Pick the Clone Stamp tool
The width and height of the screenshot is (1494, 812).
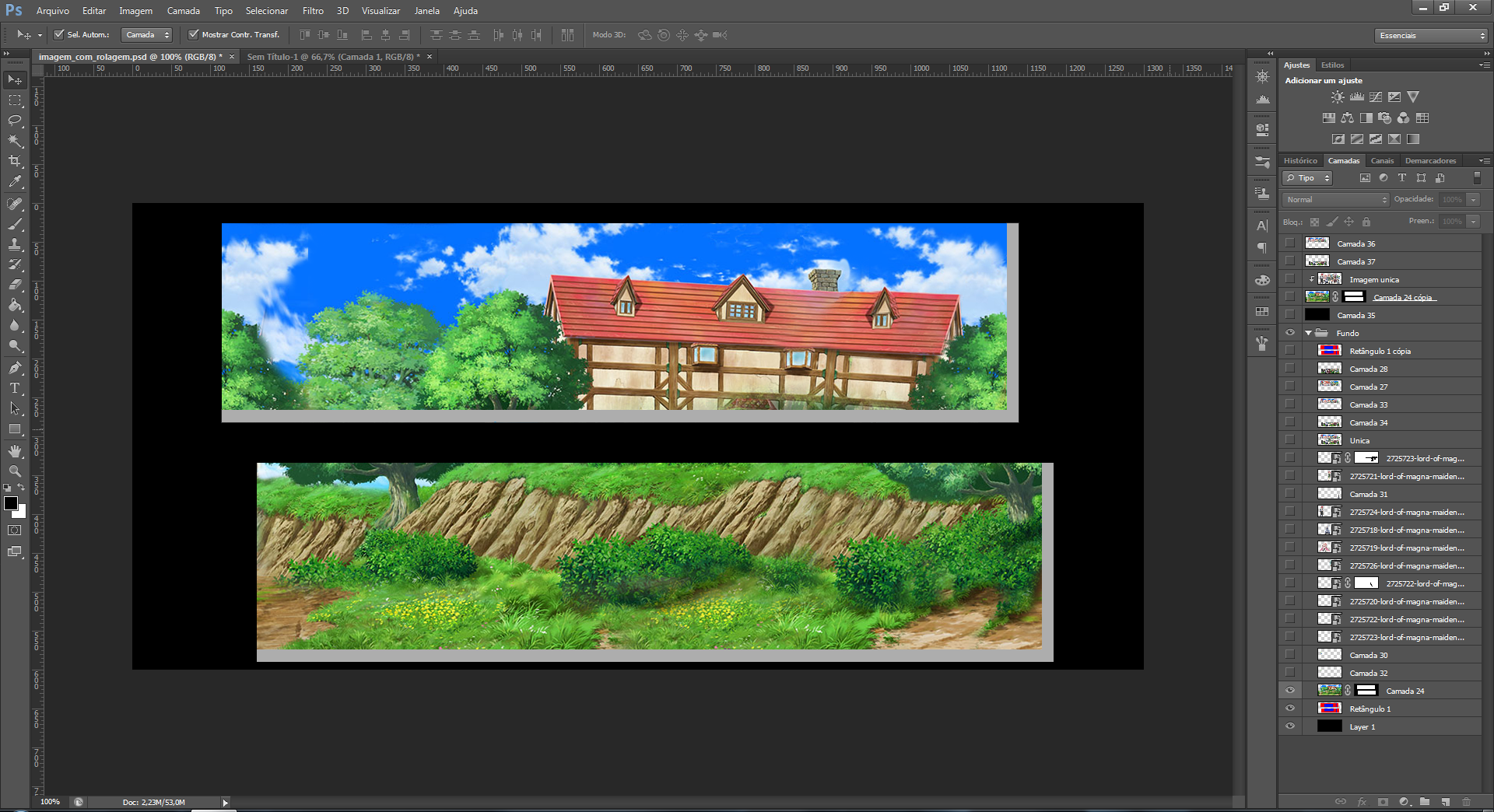15,244
